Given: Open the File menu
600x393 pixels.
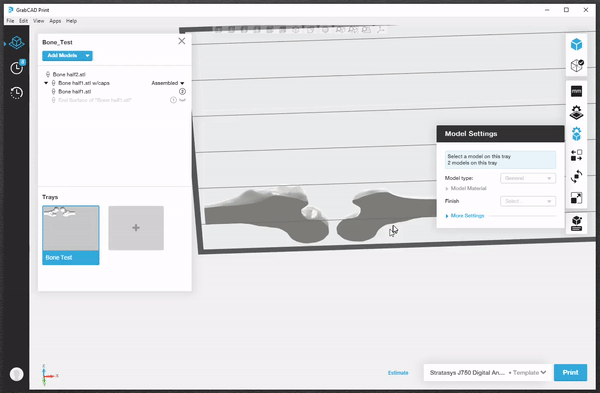Looking at the screenshot, I should pyautogui.click(x=10, y=21).
